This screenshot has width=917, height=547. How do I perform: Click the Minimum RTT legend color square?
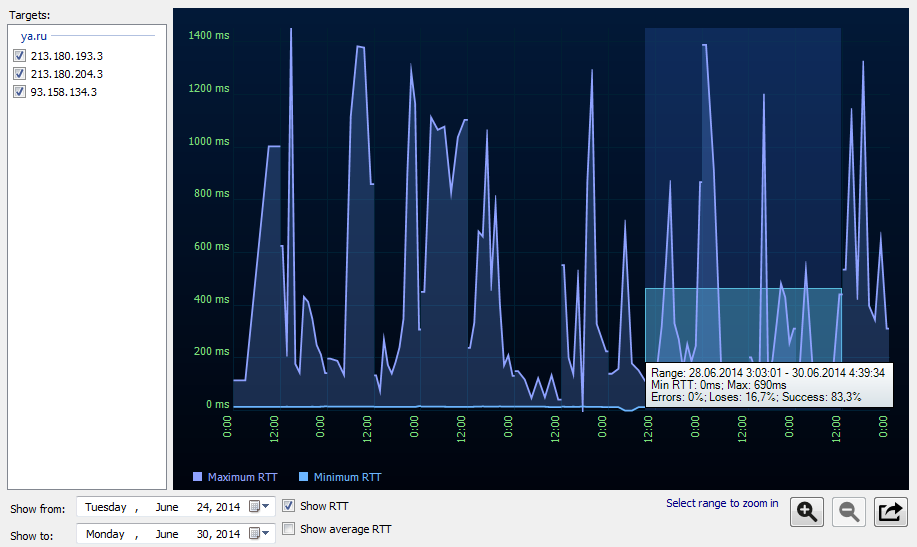305,477
